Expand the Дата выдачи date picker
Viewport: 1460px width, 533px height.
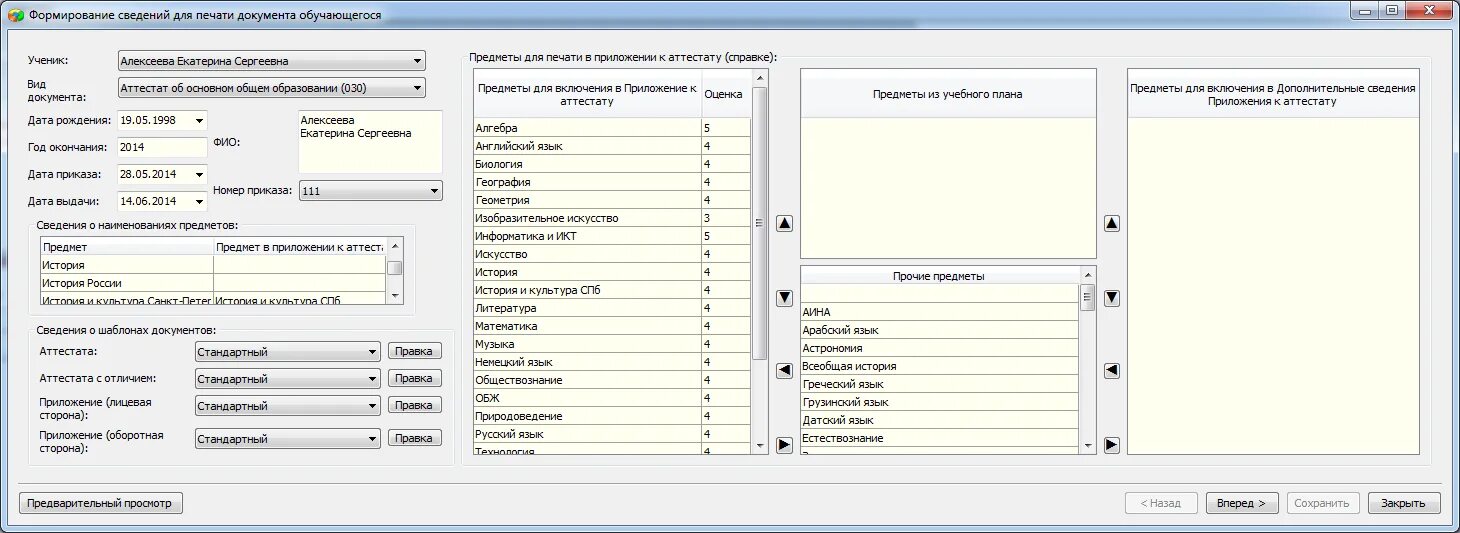200,201
